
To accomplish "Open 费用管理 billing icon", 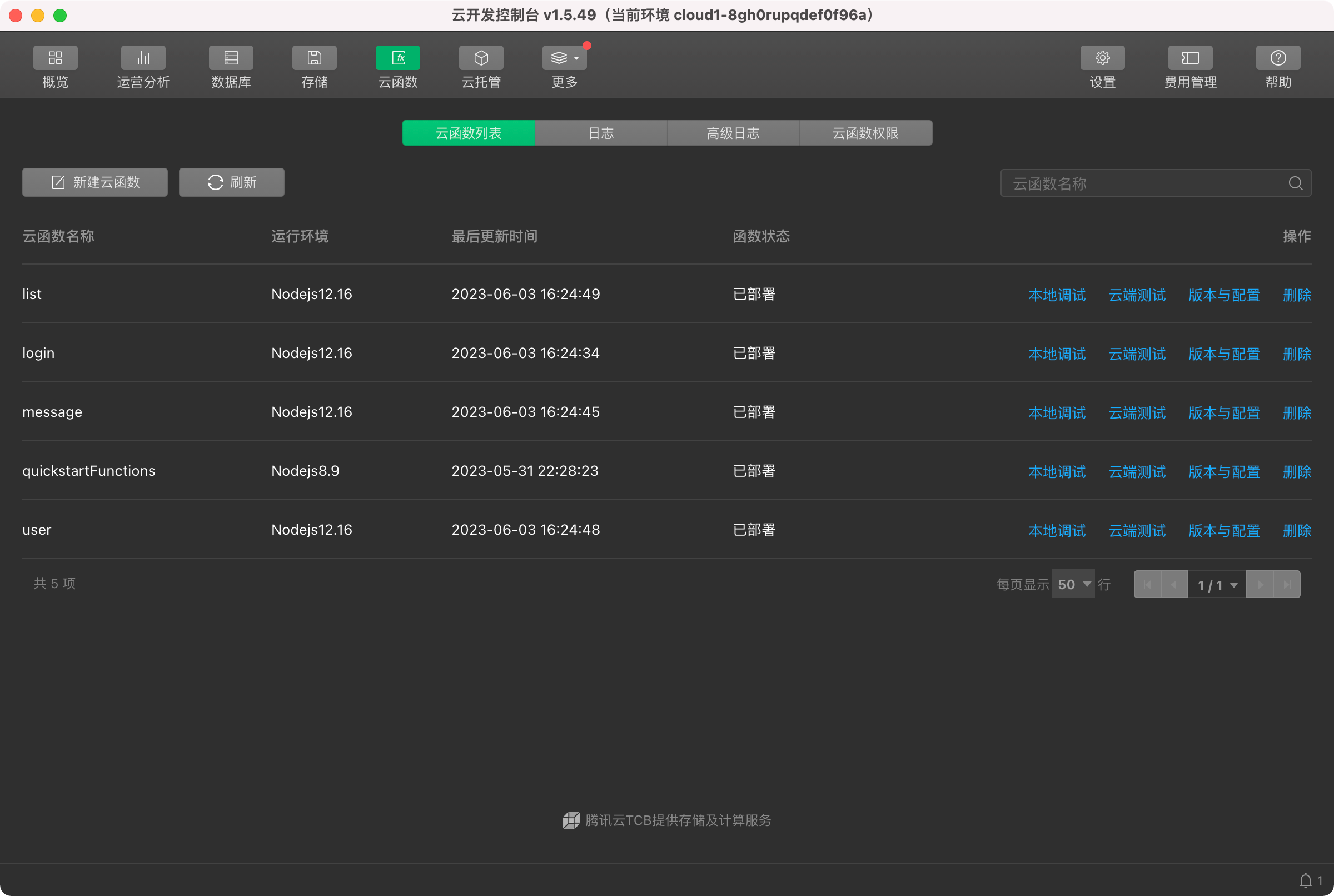I will pos(1190,58).
